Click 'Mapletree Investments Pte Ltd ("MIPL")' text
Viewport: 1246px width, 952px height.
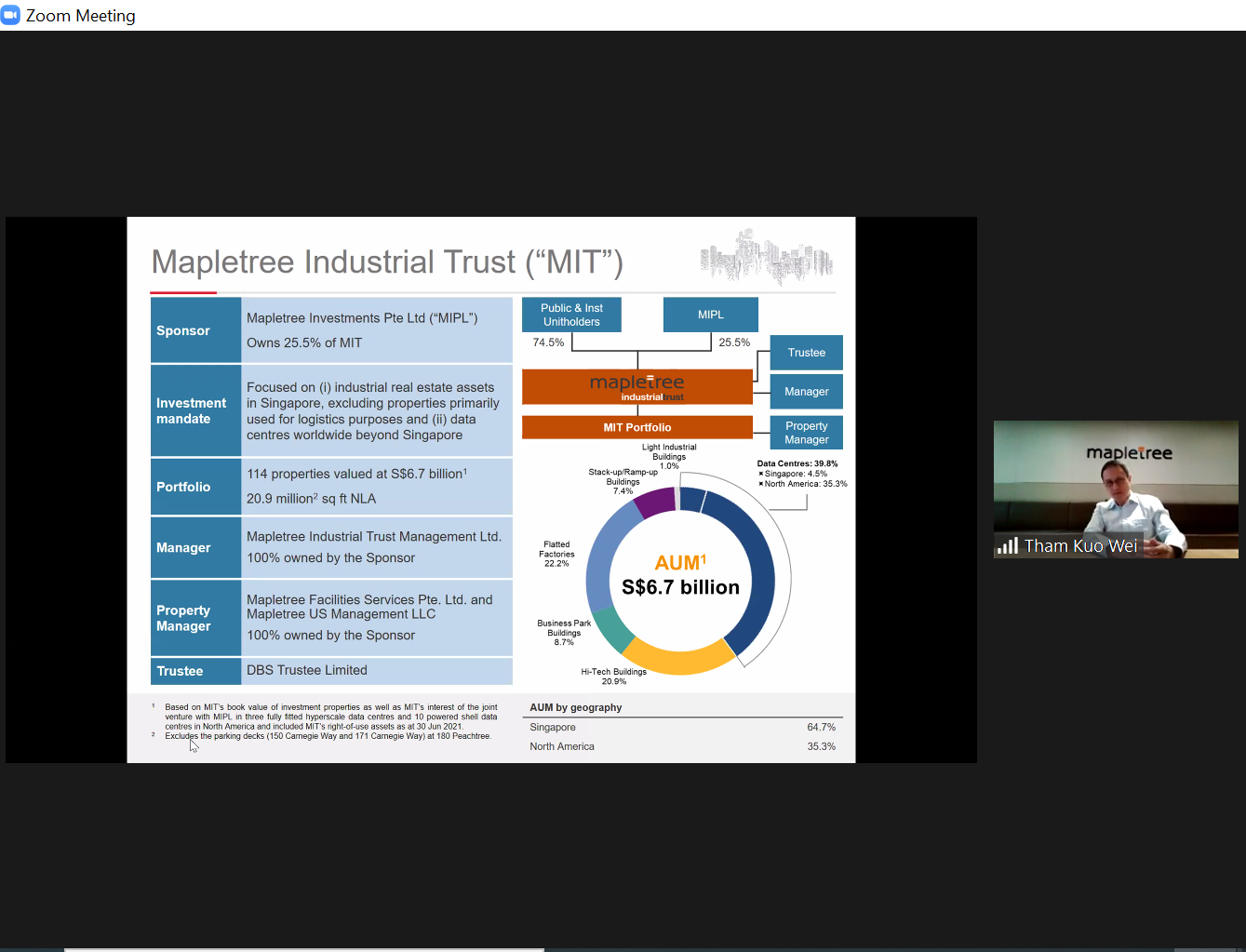coord(362,318)
